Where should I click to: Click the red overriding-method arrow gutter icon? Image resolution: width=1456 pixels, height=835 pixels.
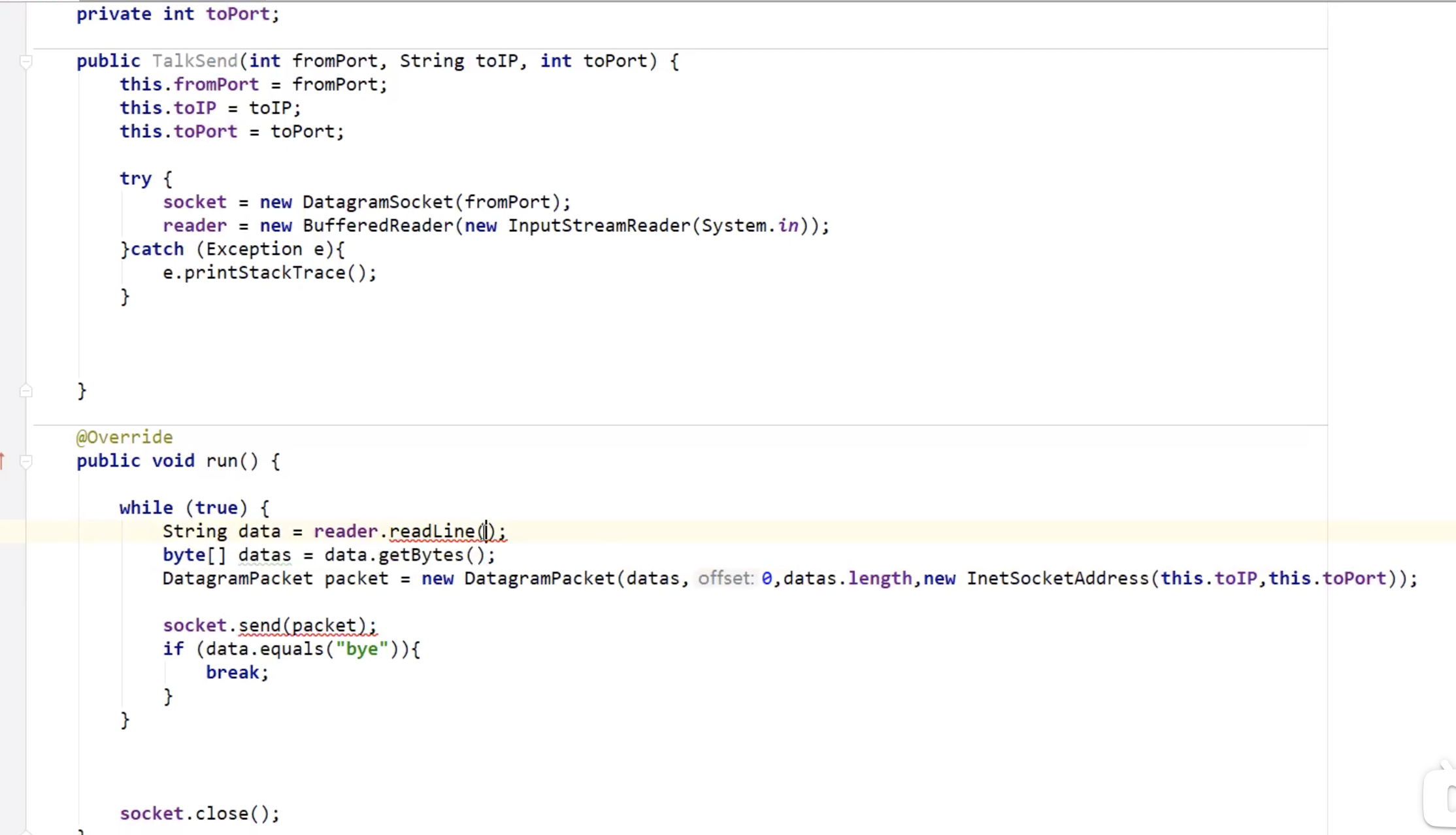pos(3,461)
